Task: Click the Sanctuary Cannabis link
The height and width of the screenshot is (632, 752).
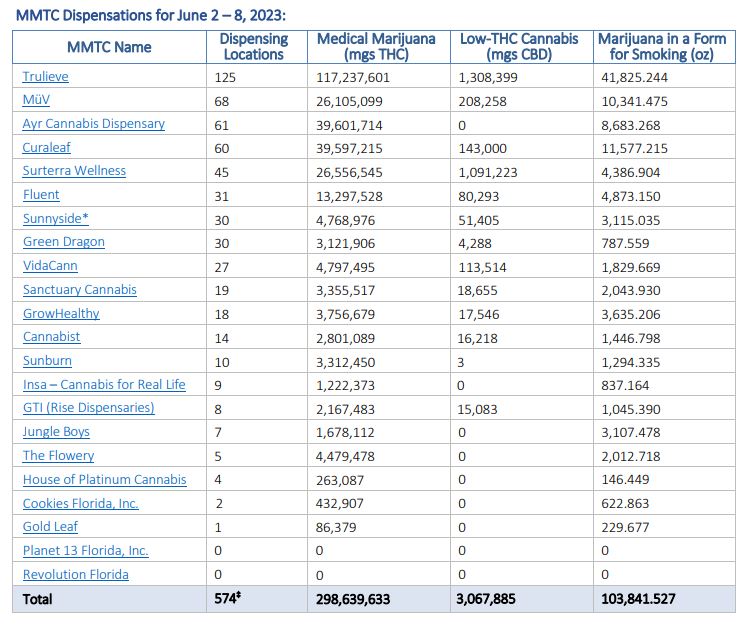Action: tap(79, 290)
